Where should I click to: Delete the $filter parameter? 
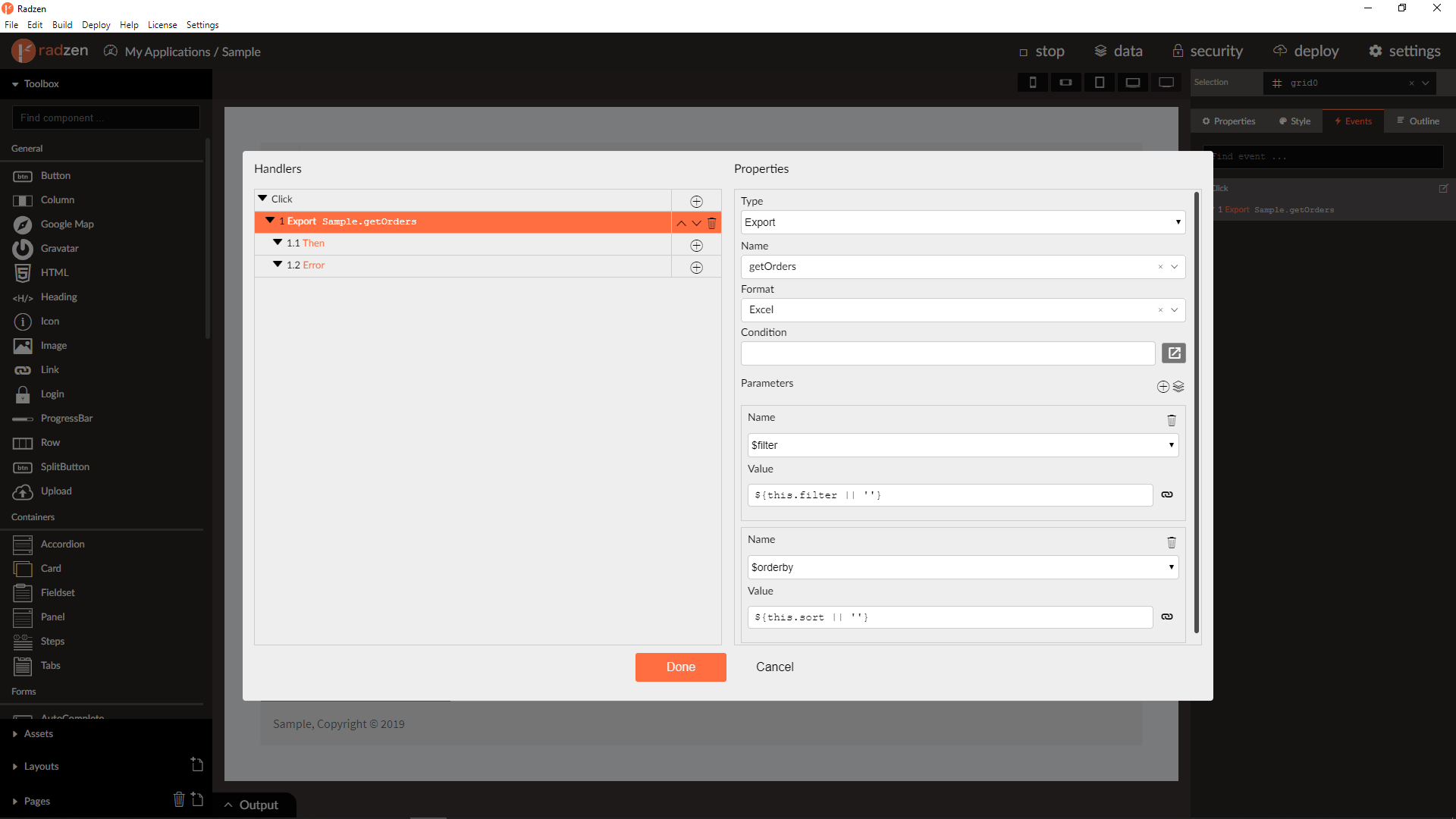[1171, 420]
